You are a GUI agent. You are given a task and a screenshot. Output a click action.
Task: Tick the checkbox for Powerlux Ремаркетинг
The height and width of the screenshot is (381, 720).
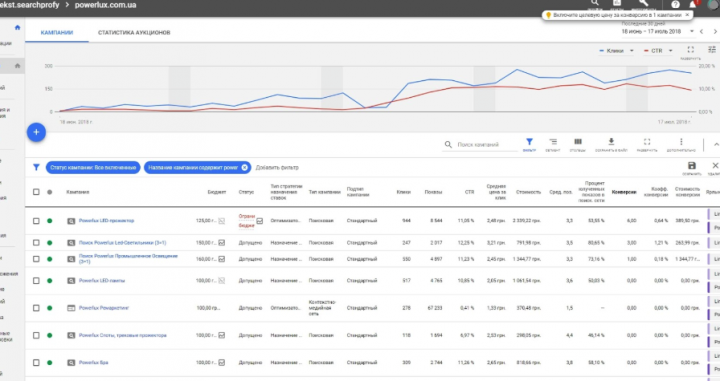36,308
